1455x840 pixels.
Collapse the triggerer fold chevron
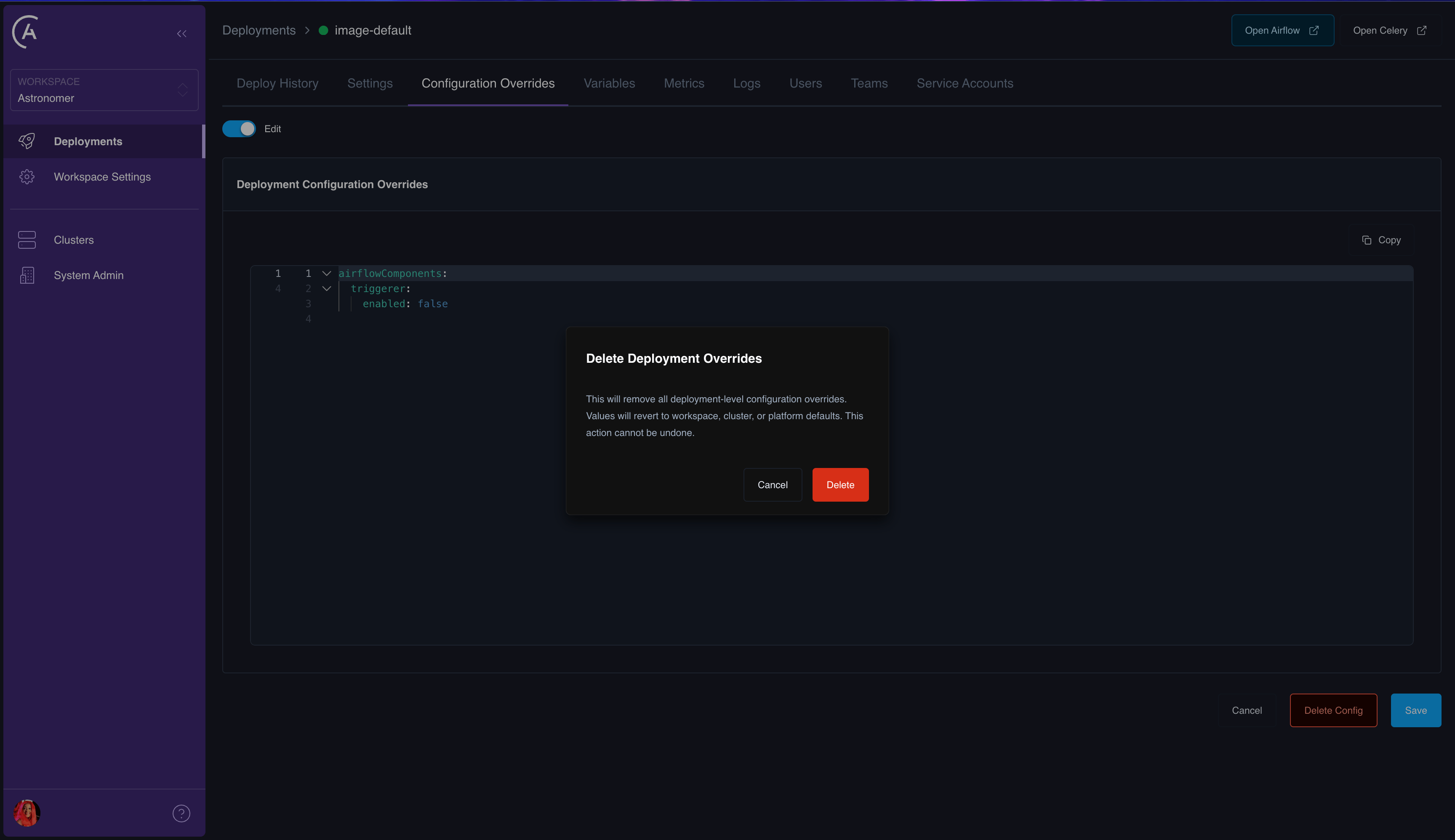tap(326, 288)
